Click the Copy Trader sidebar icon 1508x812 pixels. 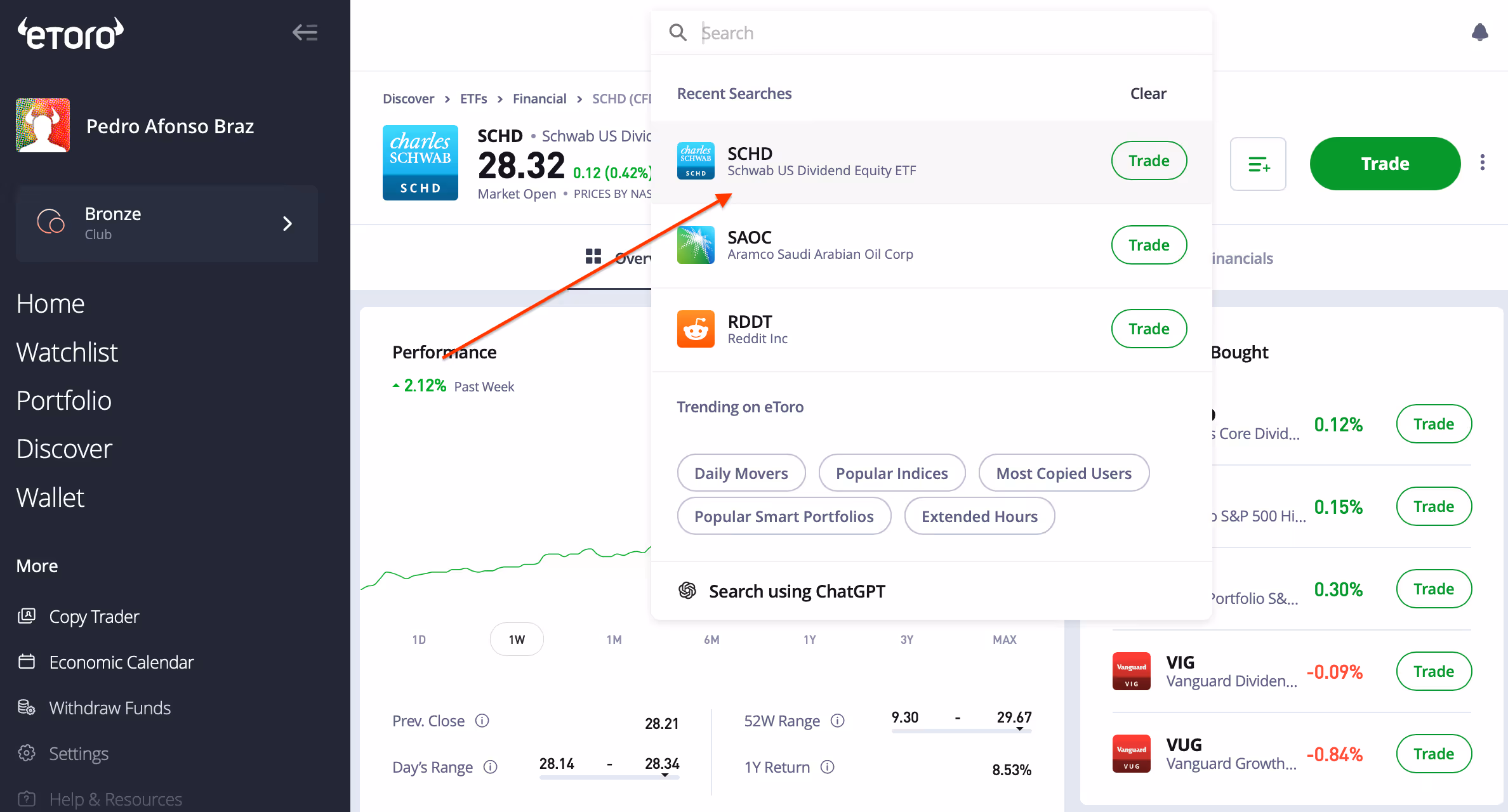click(27, 616)
